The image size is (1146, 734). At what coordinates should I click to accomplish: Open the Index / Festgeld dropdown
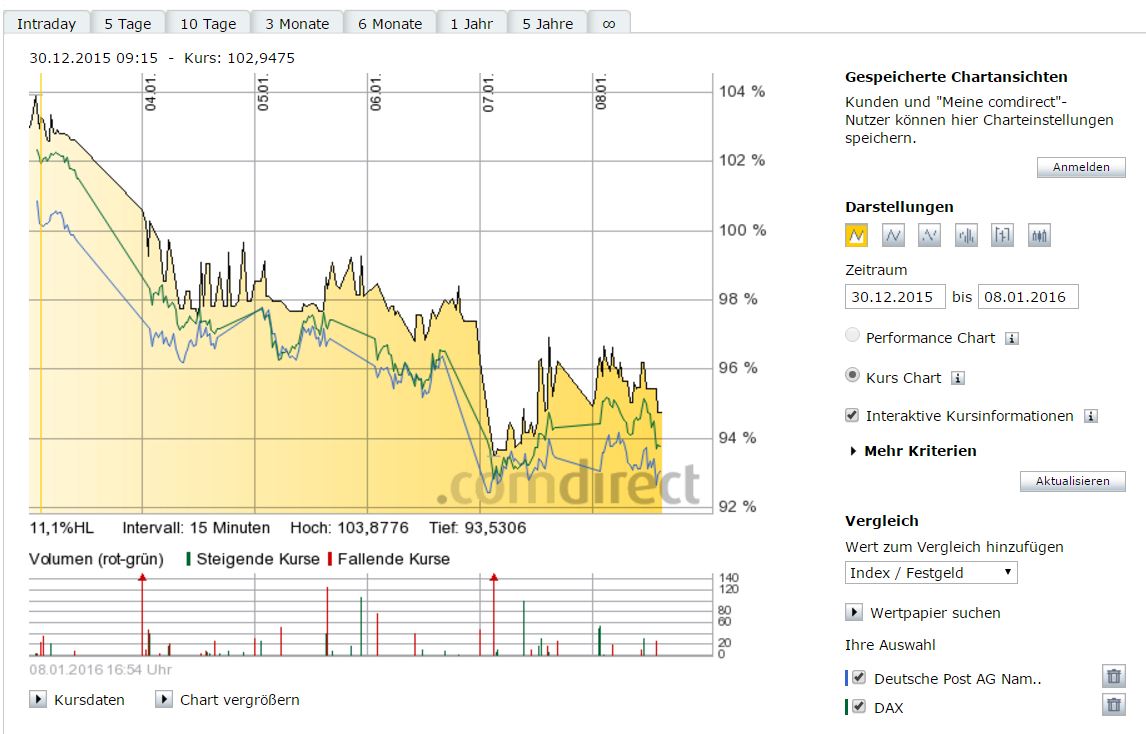(931, 572)
